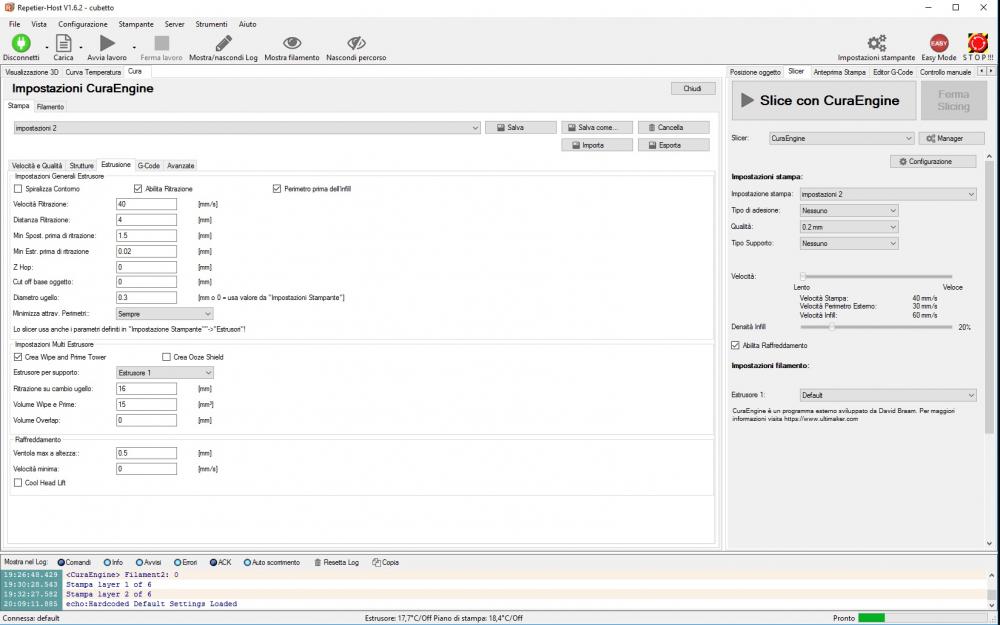The width and height of the screenshot is (1000, 625).
Task: Click the Slice con CuraEngine button
Action: pos(816,101)
